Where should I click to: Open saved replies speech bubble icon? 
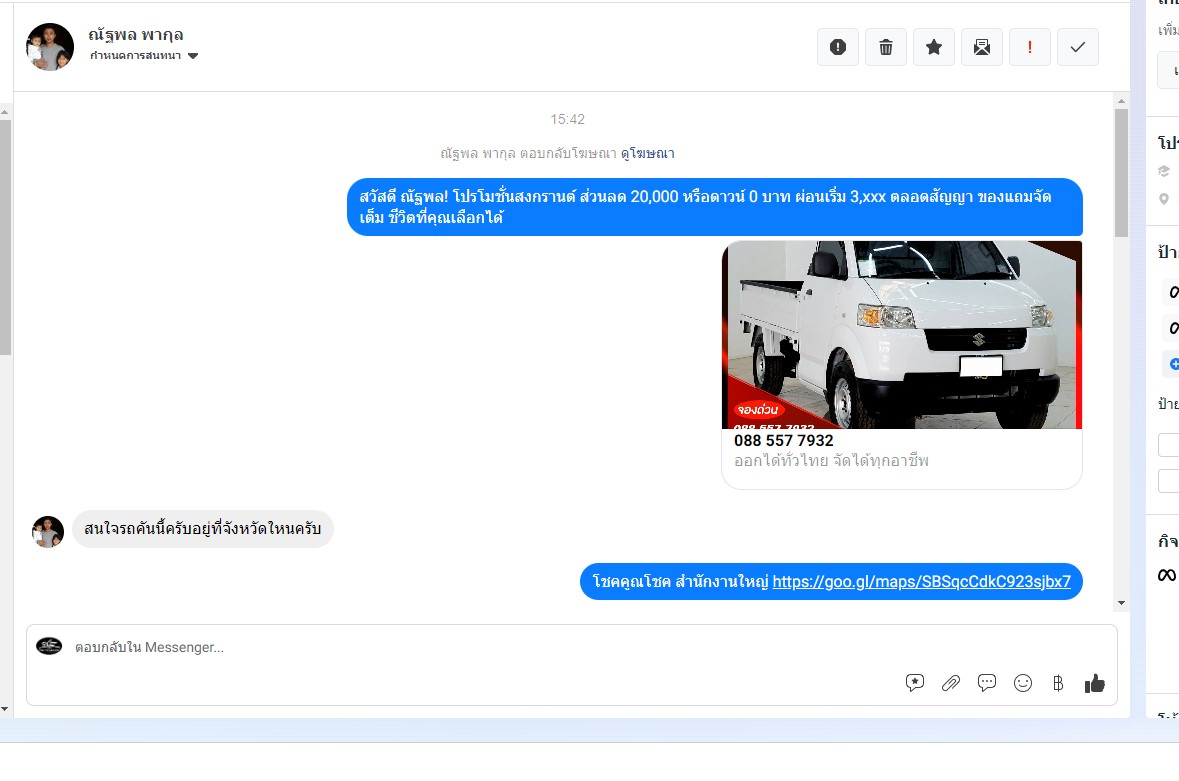[x=915, y=683]
